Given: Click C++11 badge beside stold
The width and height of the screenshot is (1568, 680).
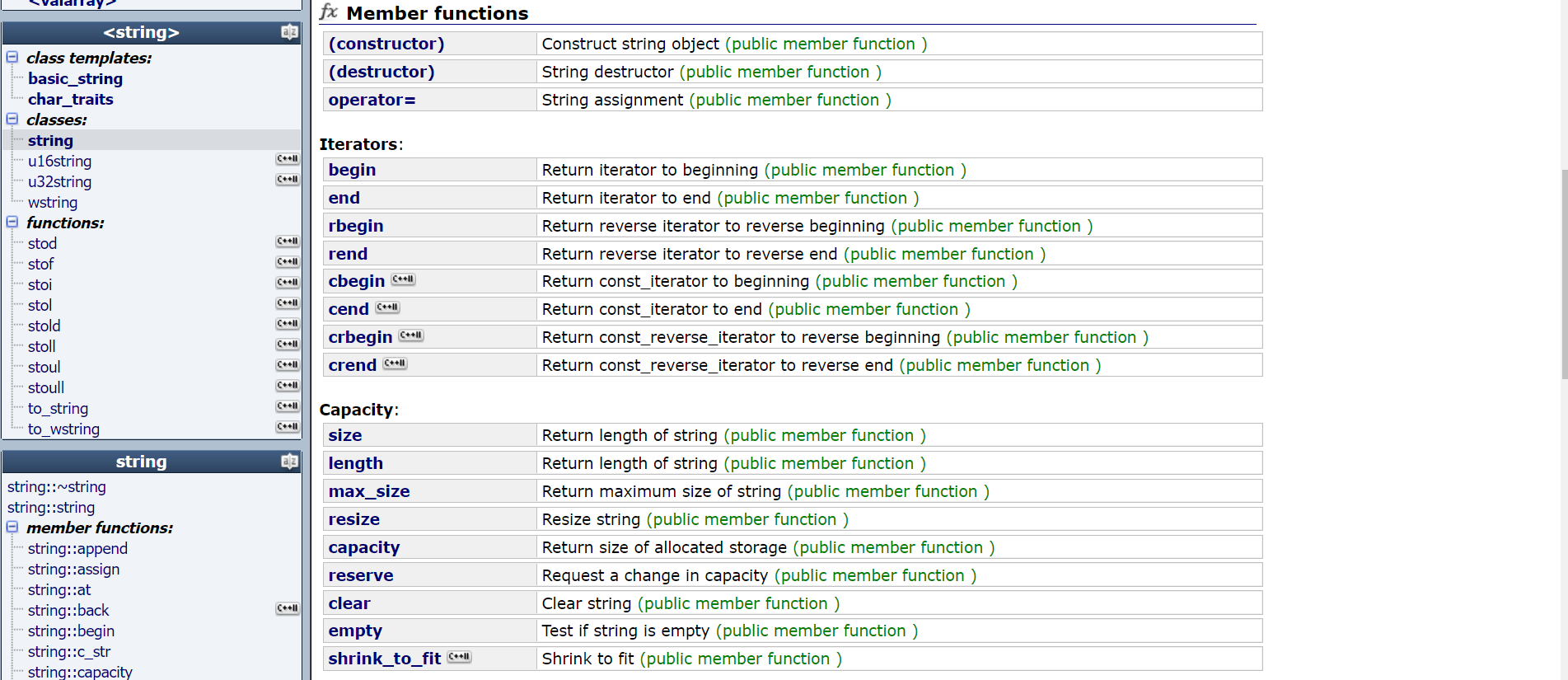Looking at the screenshot, I should point(288,323).
